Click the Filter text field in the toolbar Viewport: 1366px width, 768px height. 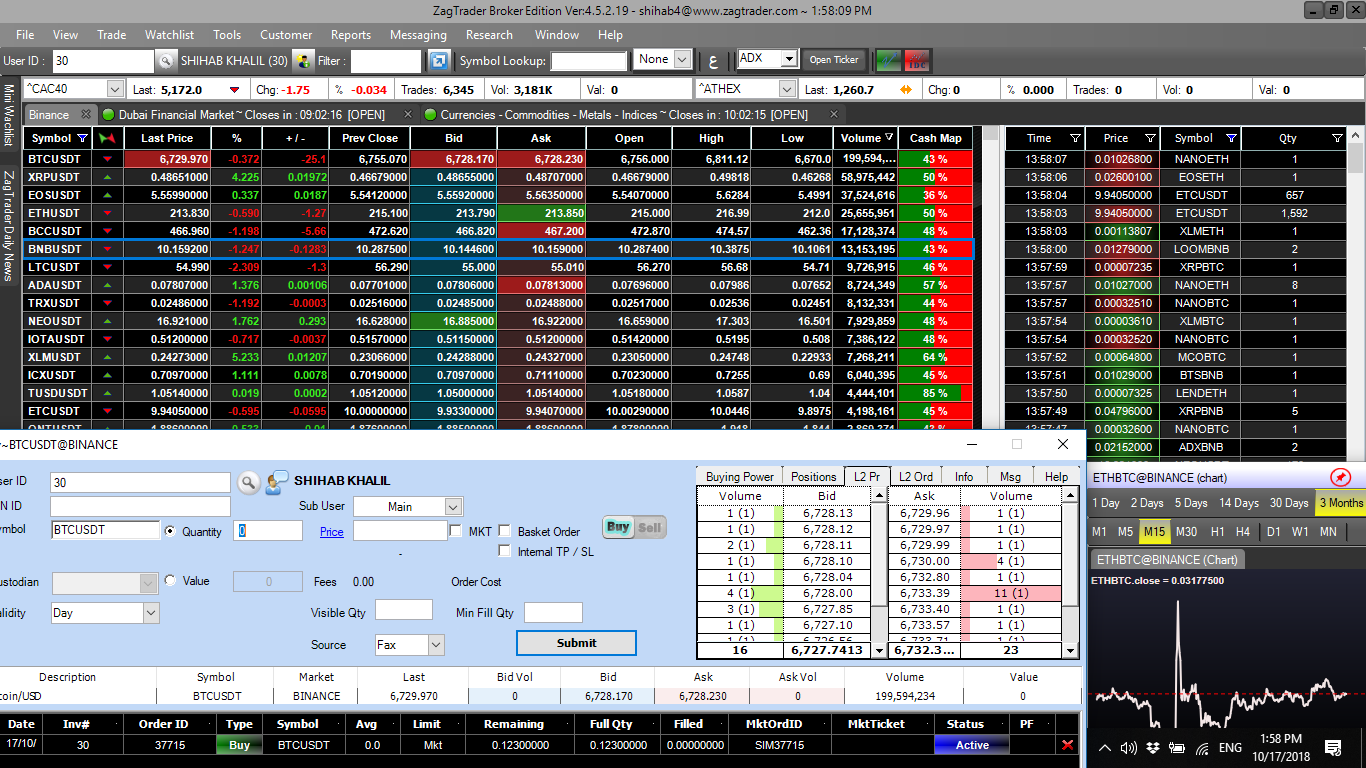pos(386,61)
